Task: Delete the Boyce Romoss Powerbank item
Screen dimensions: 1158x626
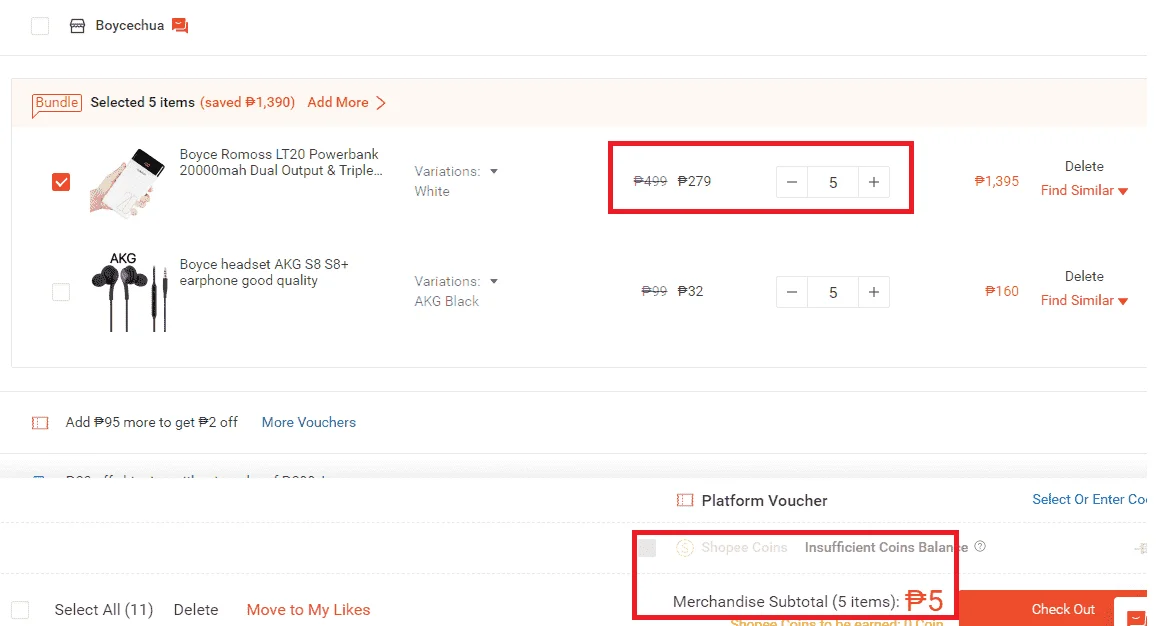Action: (x=1084, y=166)
